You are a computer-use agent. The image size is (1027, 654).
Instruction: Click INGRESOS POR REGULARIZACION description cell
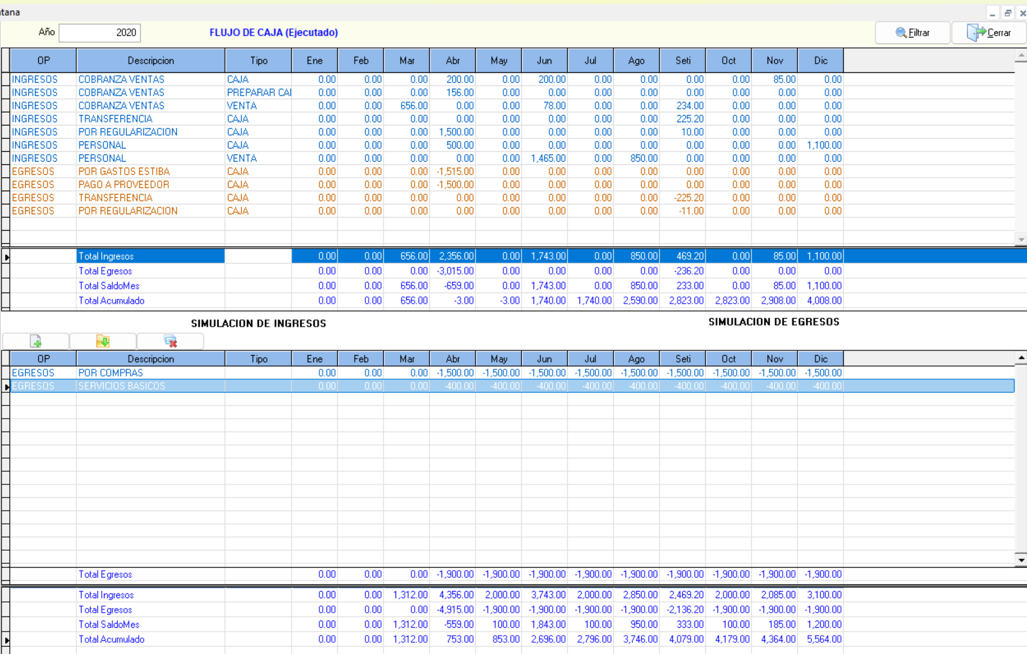(x=151, y=132)
